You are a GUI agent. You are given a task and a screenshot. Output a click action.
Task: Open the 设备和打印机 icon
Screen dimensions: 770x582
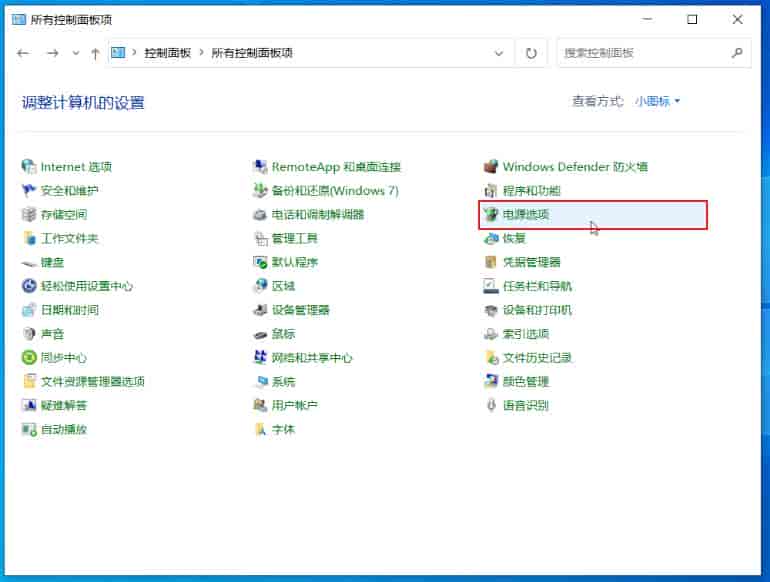pyautogui.click(x=491, y=310)
